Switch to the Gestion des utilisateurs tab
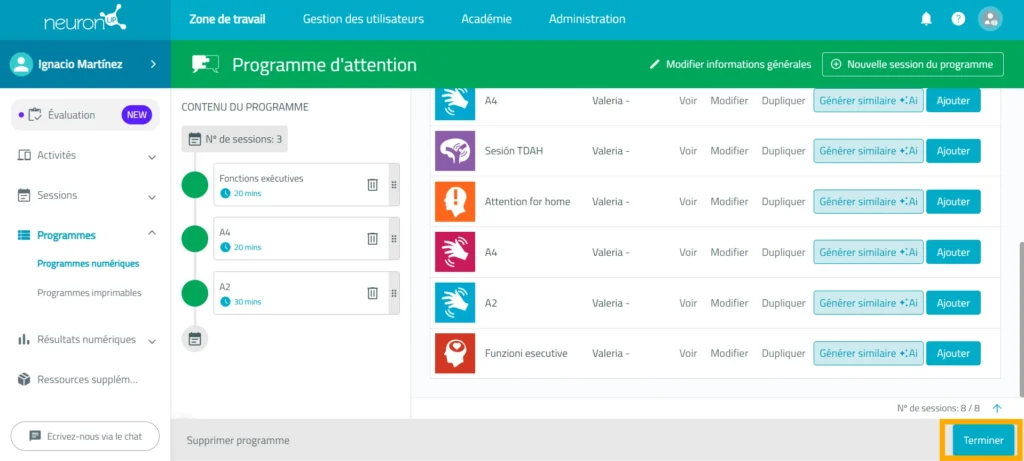1024x461 pixels. click(363, 19)
